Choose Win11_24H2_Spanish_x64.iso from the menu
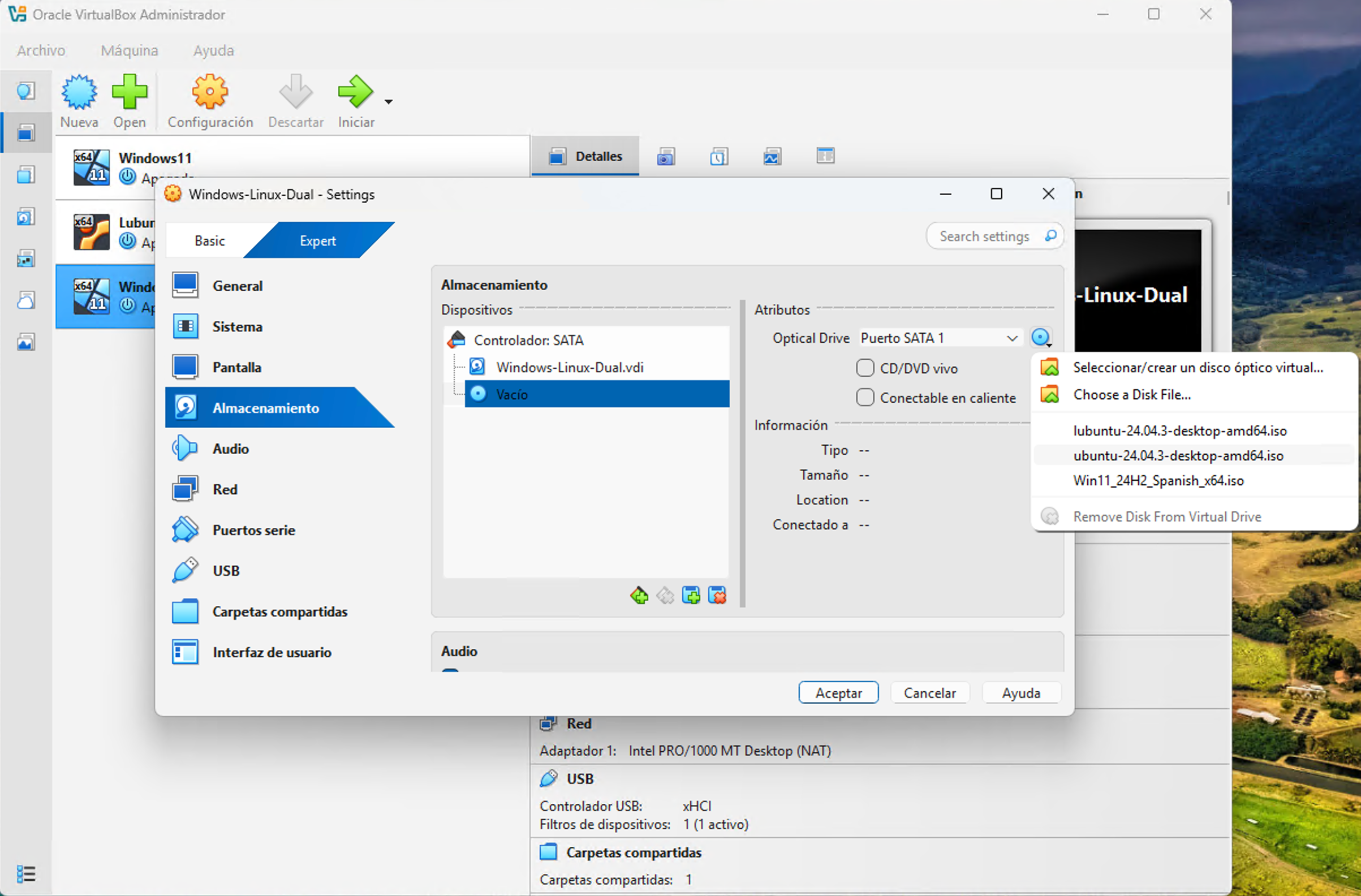The width and height of the screenshot is (1361, 896). tap(1194, 480)
